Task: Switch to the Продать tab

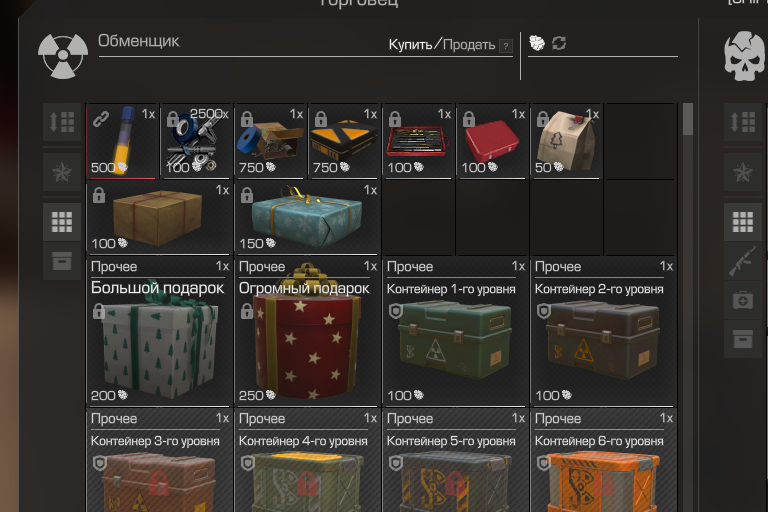Action: tap(469, 45)
